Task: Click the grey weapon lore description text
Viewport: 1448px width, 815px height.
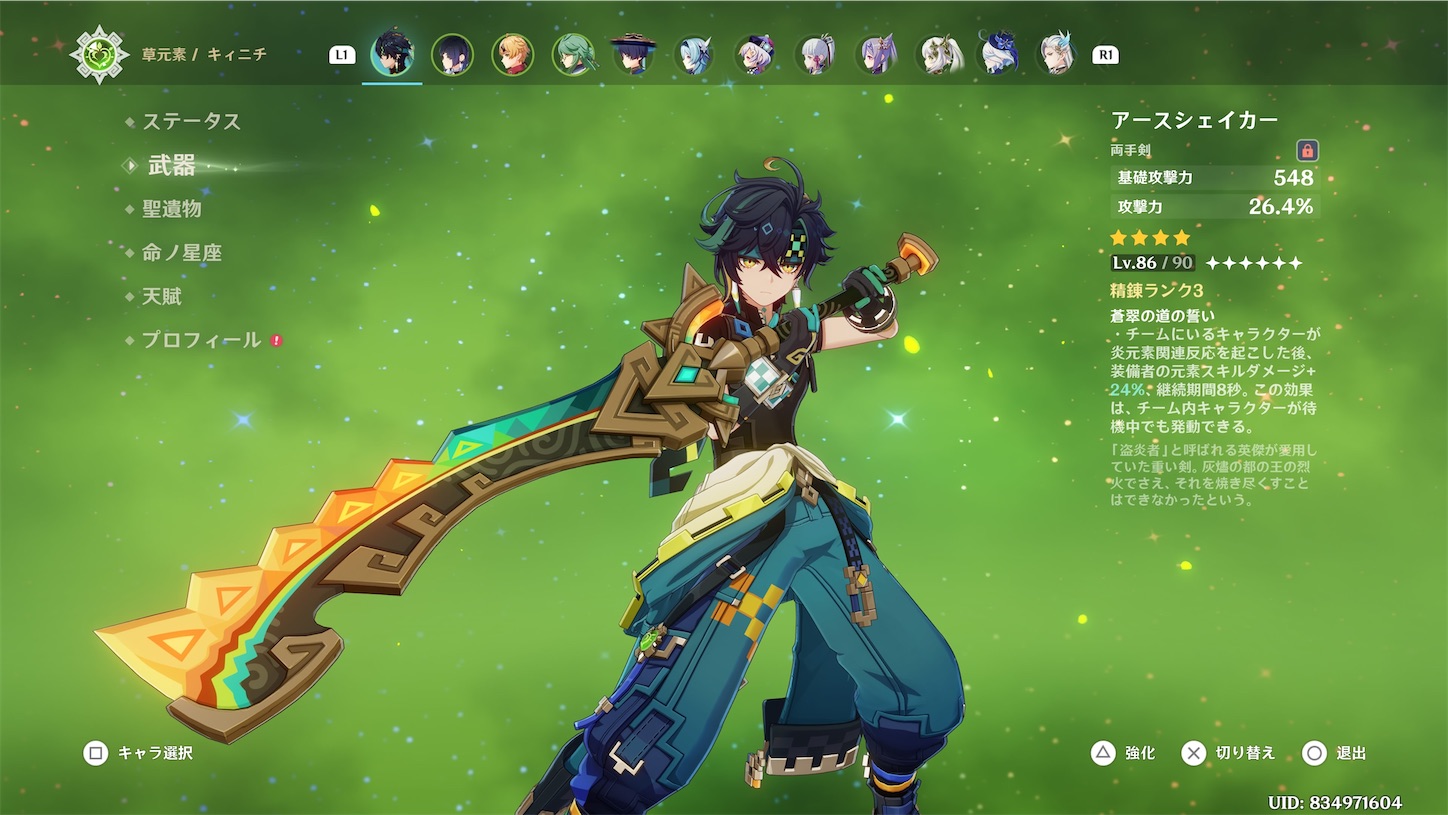Action: pyautogui.click(x=1213, y=475)
